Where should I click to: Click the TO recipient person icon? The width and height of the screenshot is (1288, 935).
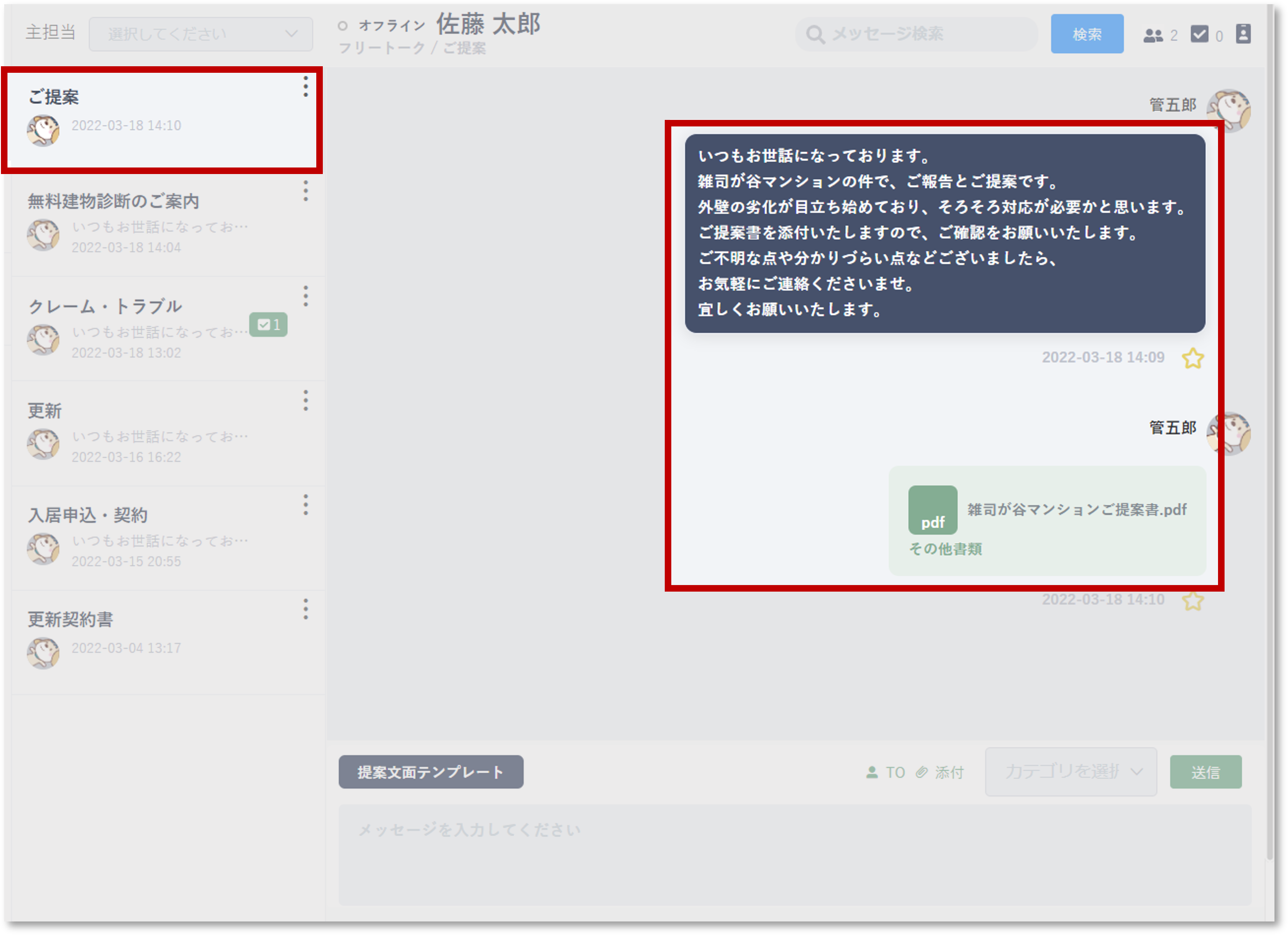pyautogui.click(x=872, y=772)
